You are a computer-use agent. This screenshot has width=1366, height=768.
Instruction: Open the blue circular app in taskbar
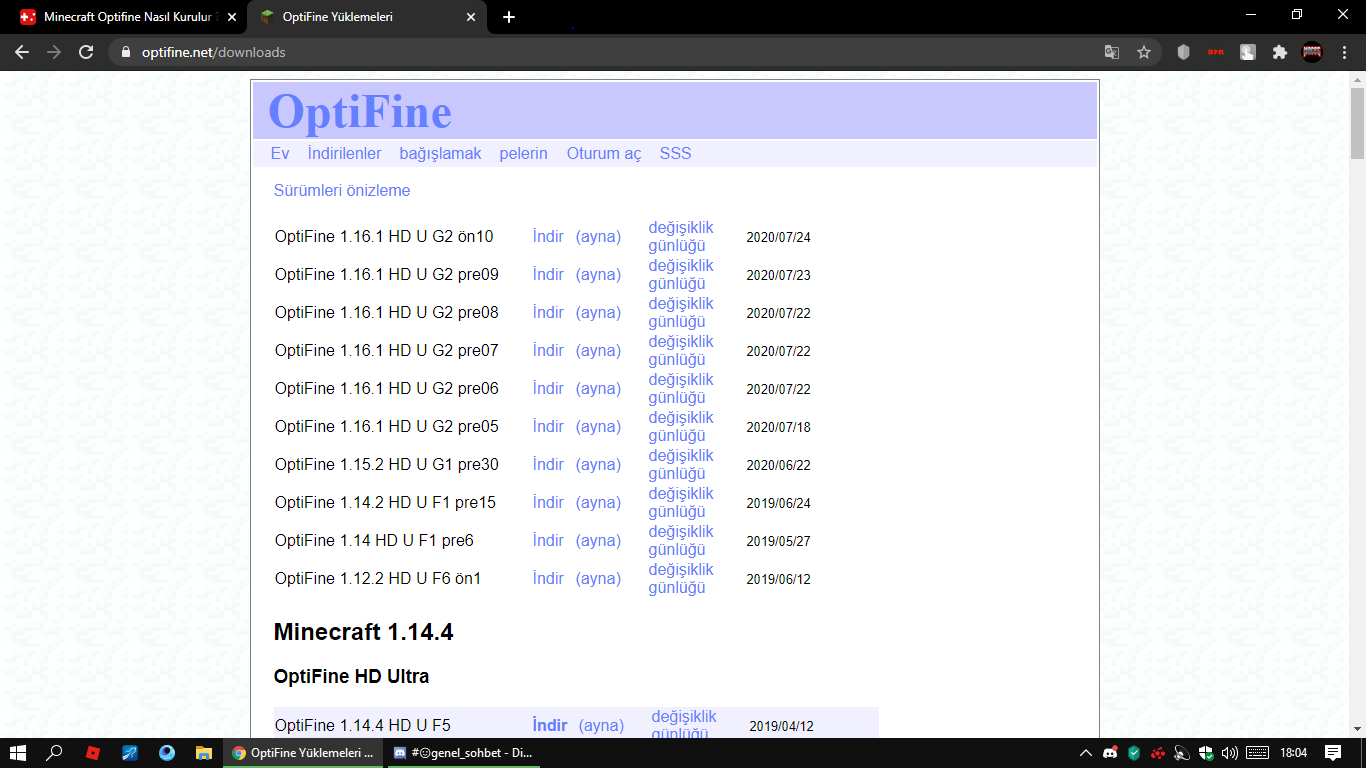coord(166,753)
